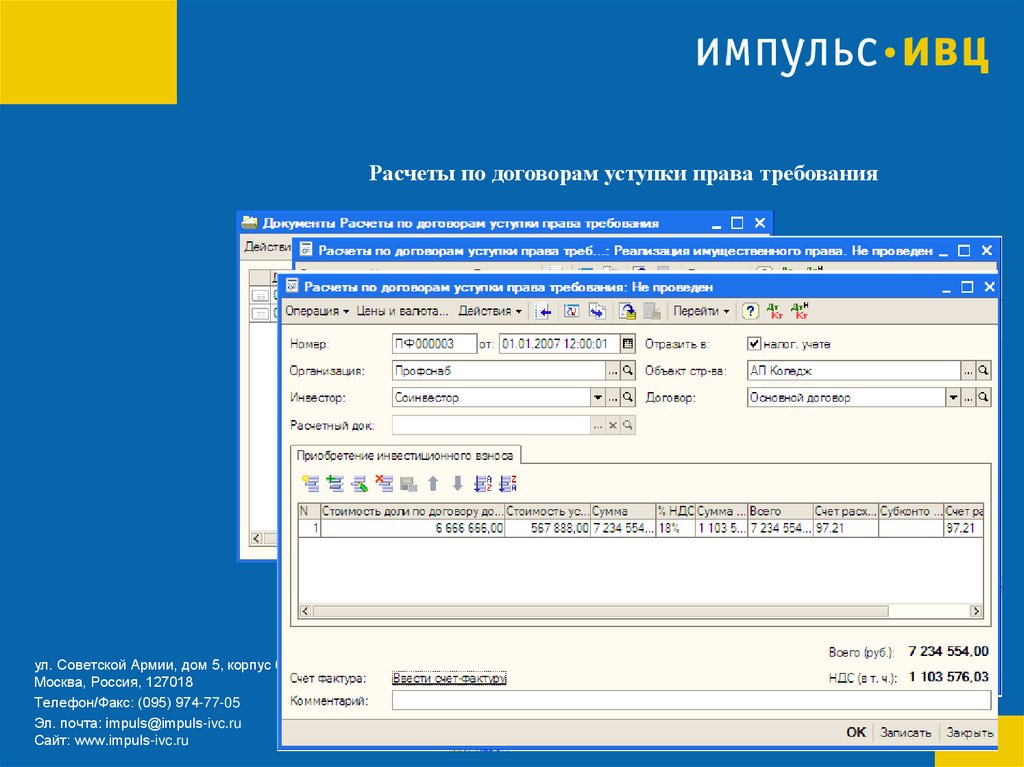Expand the Инвестор dropdown list
1024x767 pixels.
coord(598,397)
